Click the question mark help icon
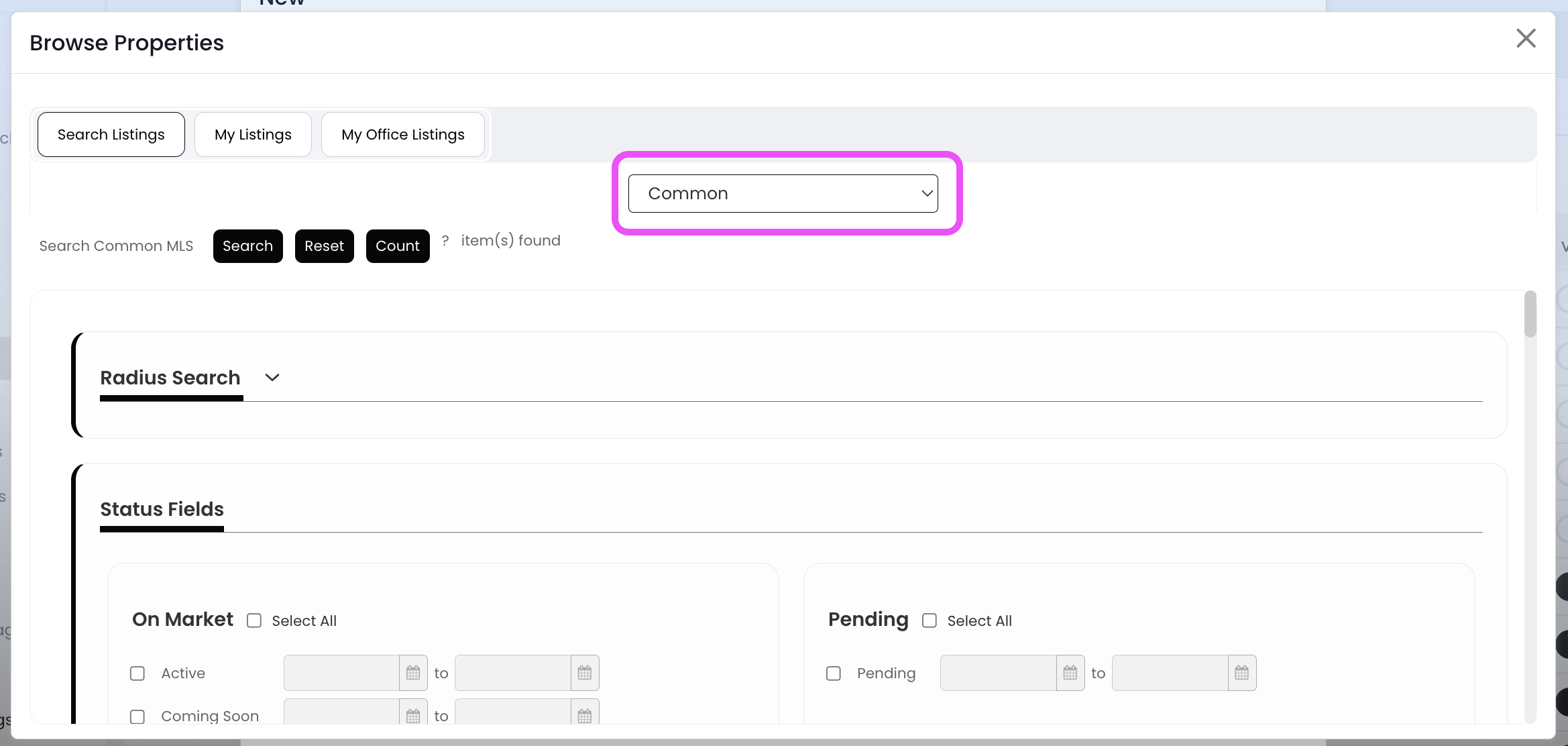The width and height of the screenshot is (1568, 746). [445, 240]
